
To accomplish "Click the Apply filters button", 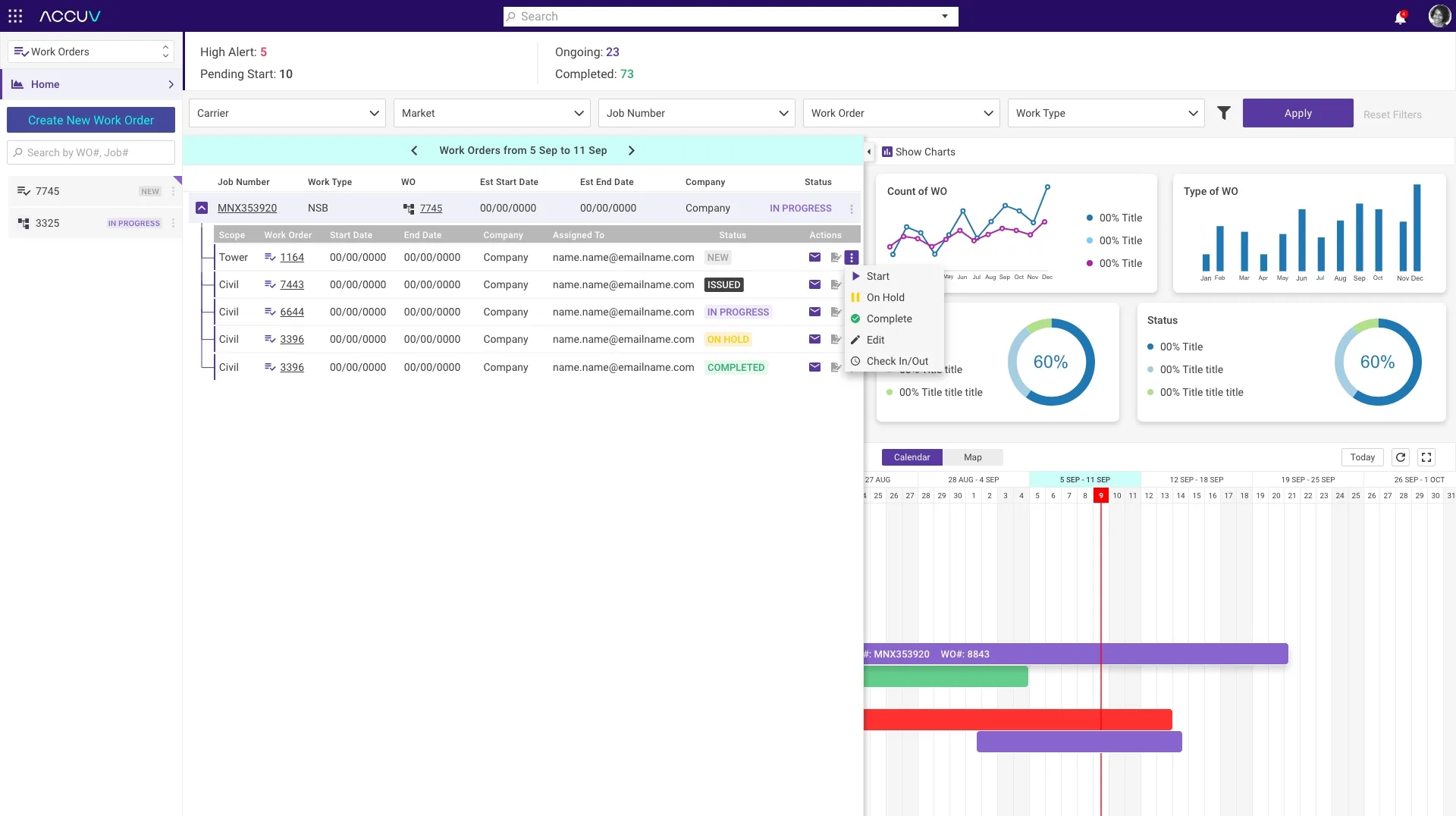I will (1298, 113).
